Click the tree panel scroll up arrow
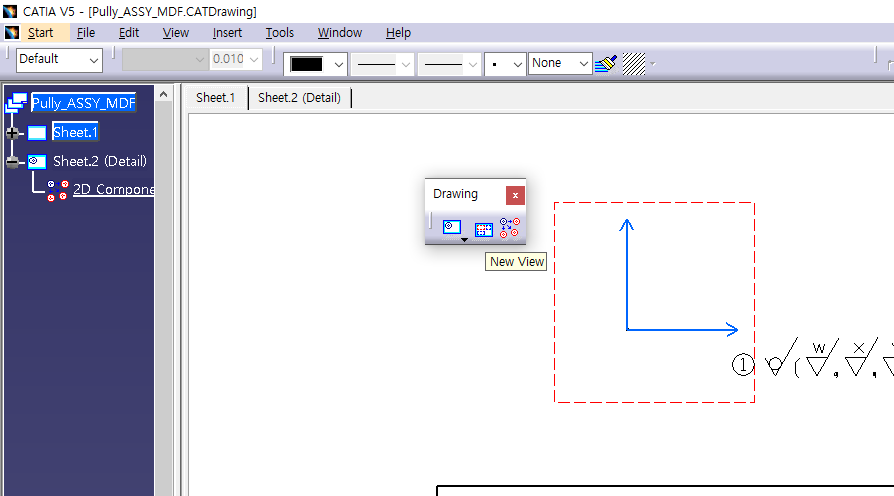Viewport: 894px width, 496px height. pyautogui.click(x=164, y=95)
